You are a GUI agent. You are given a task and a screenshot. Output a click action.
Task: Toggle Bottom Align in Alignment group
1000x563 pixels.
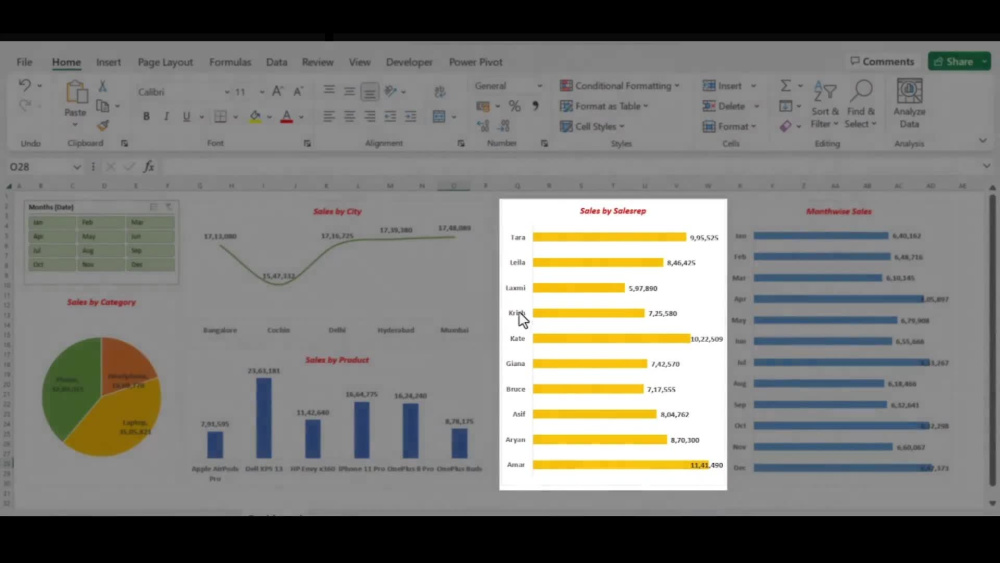tap(370, 92)
